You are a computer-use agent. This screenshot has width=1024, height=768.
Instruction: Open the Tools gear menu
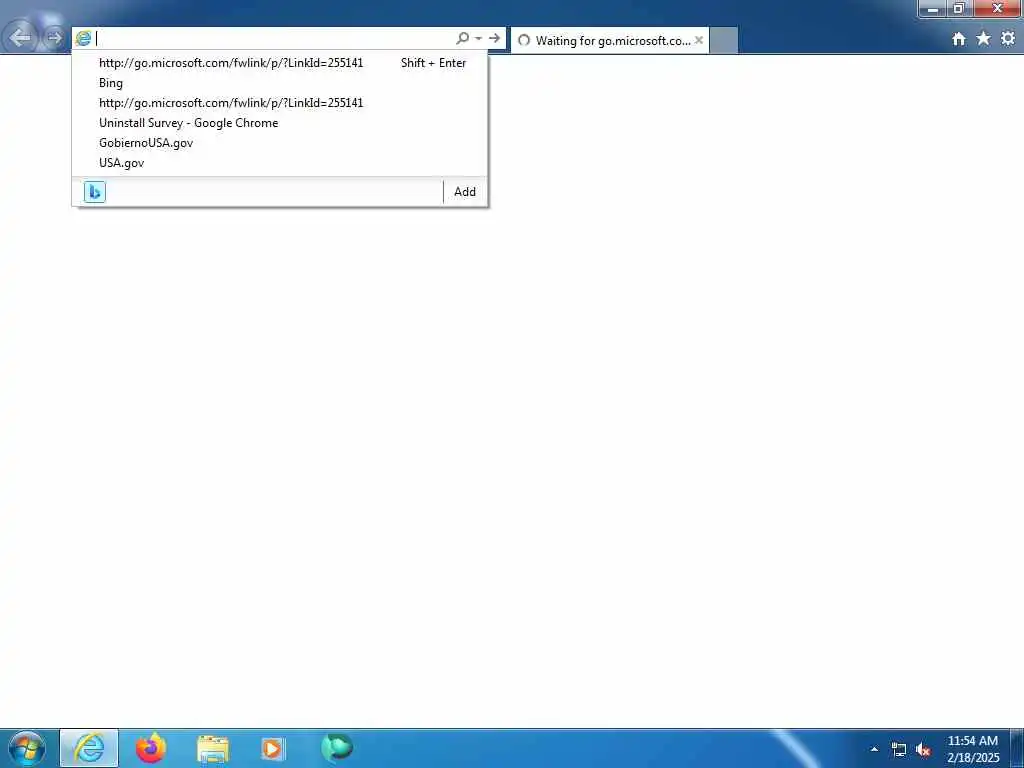tap(1008, 39)
